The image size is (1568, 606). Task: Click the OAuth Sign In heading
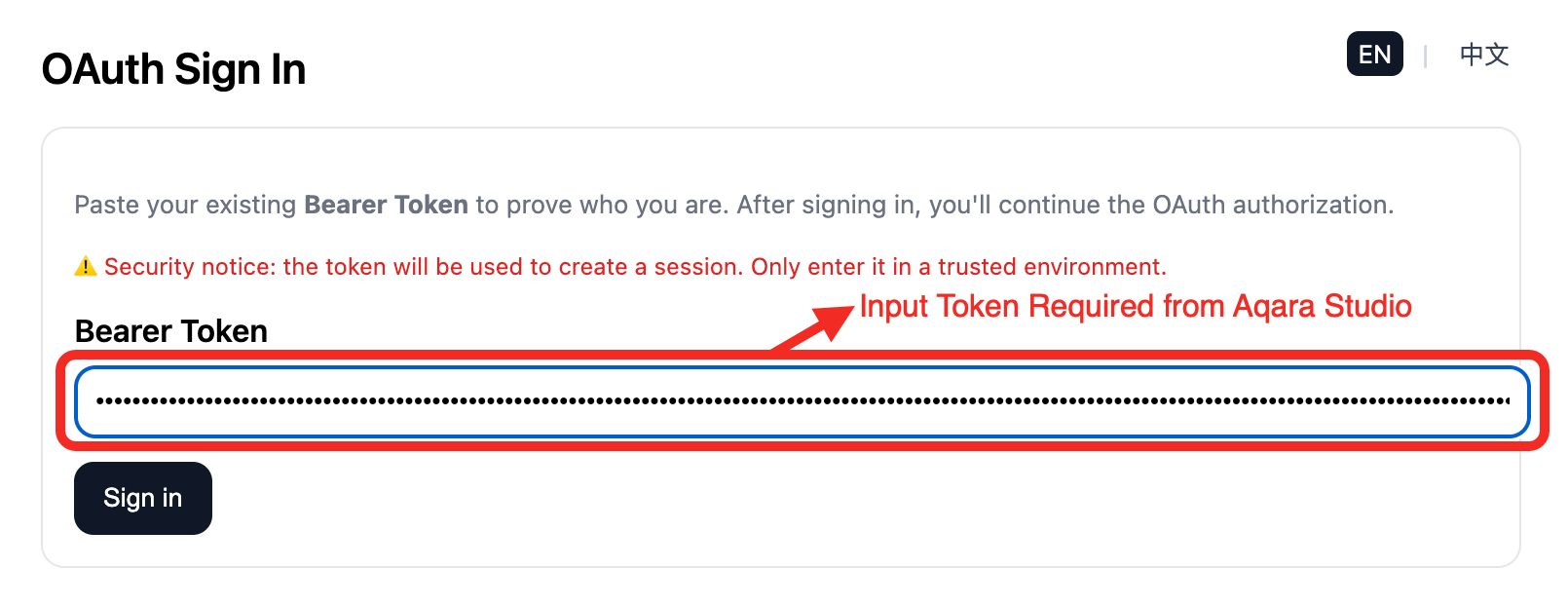(172, 68)
